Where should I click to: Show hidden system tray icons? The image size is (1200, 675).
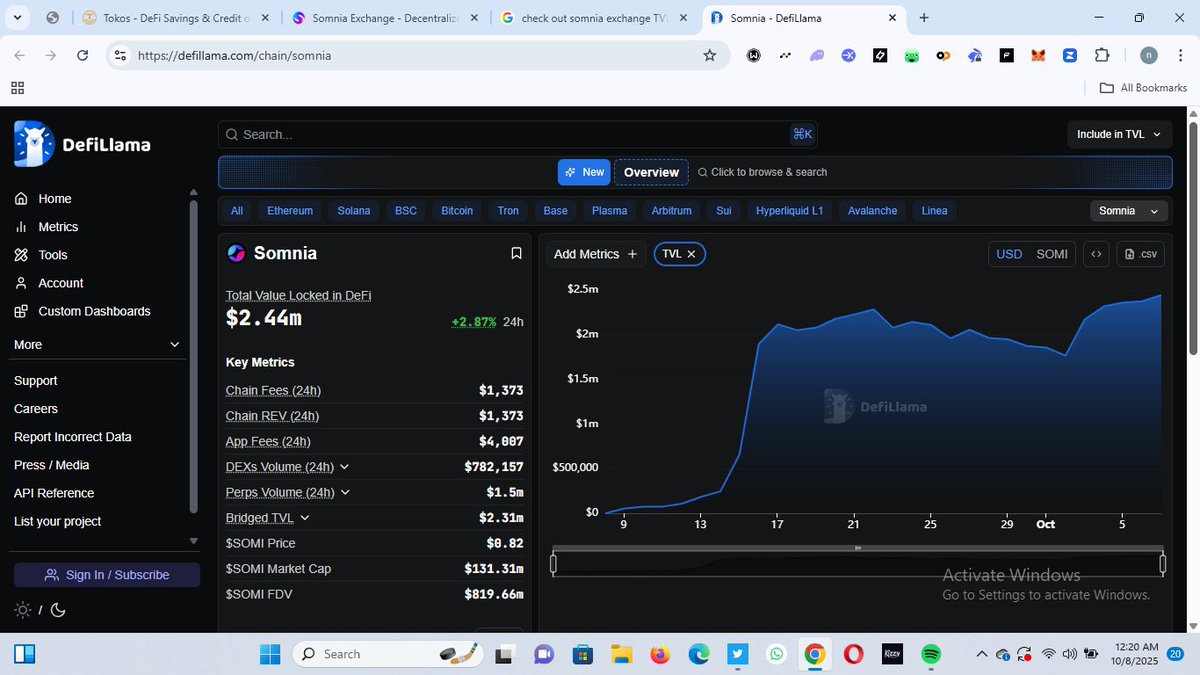(x=981, y=654)
